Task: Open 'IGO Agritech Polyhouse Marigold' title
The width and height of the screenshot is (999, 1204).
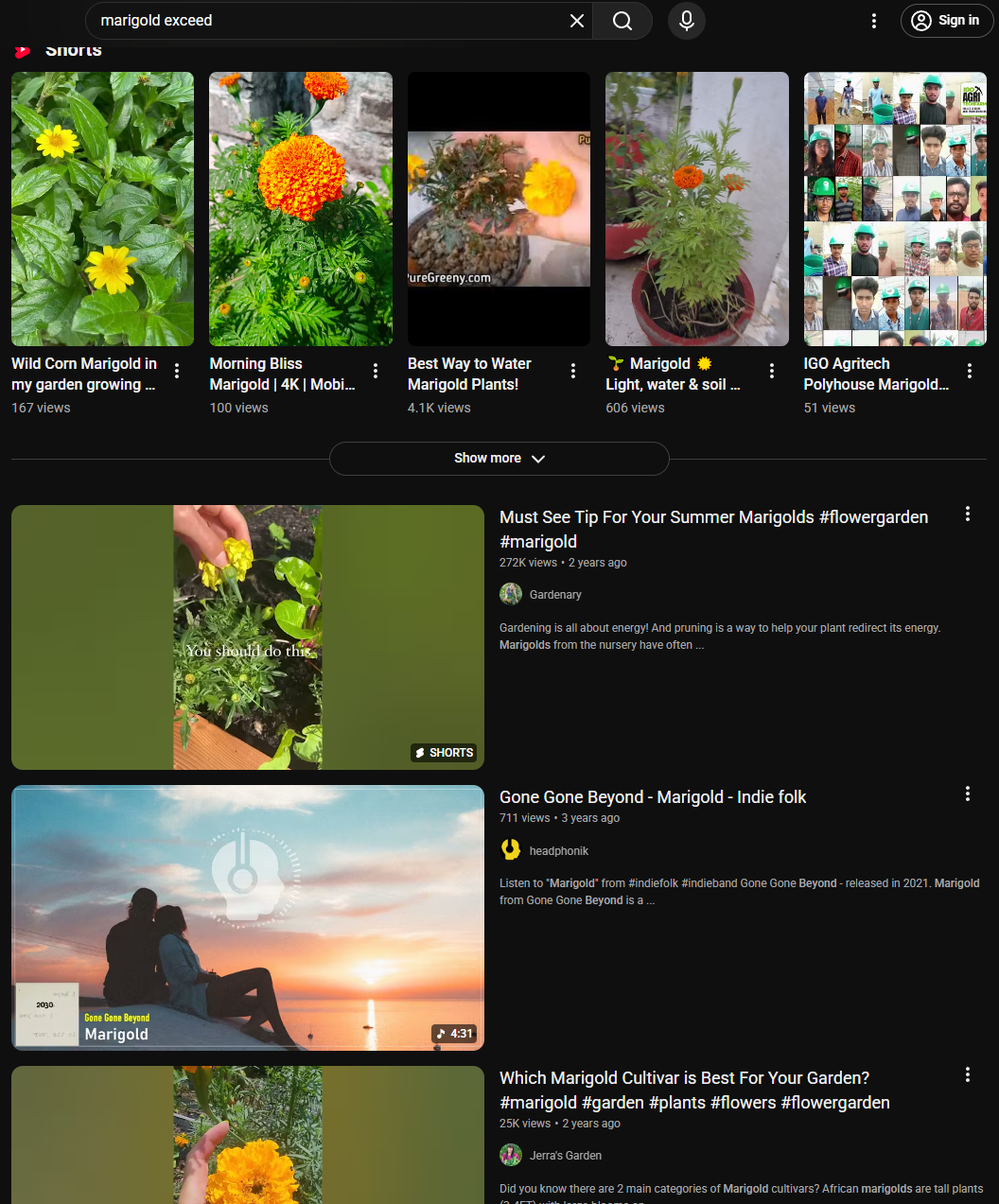Action: click(x=876, y=374)
